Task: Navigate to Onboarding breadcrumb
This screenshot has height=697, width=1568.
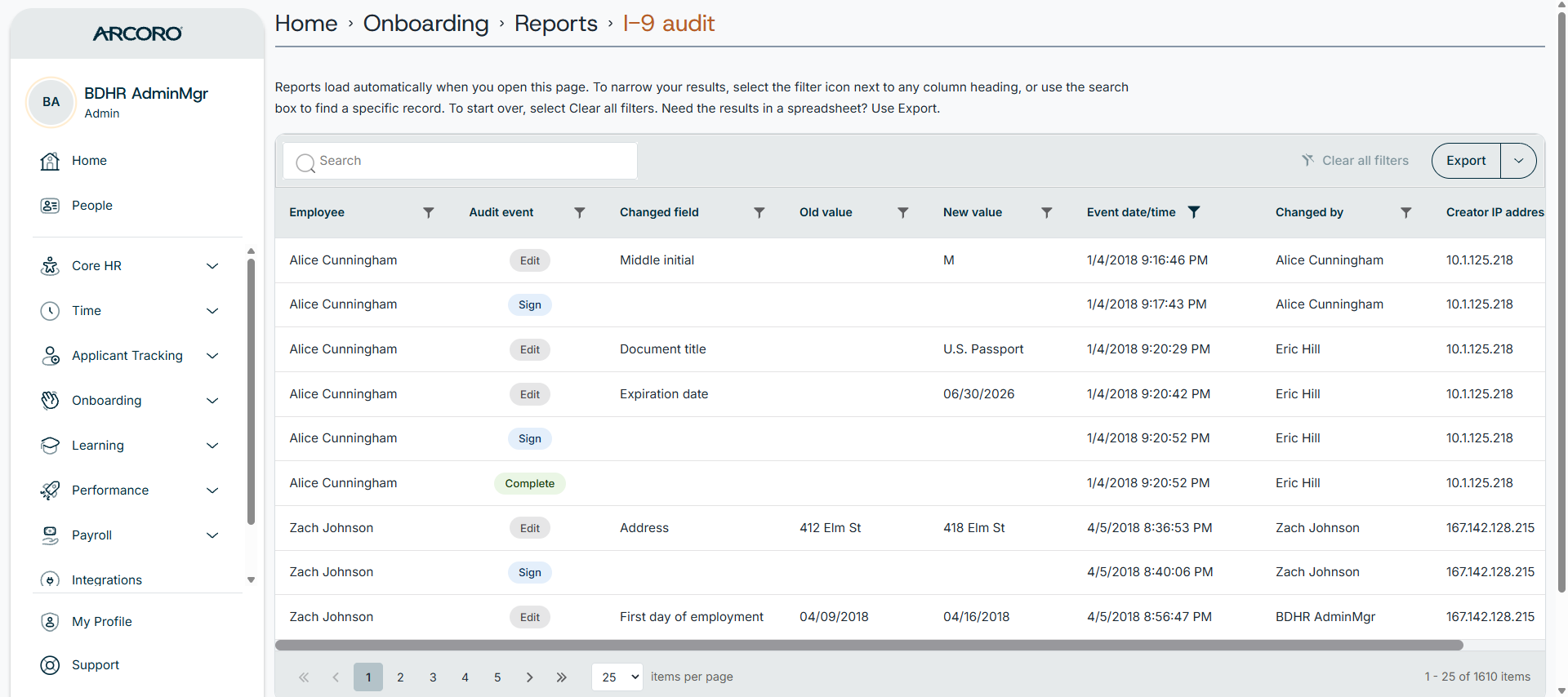Action: click(425, 24)
